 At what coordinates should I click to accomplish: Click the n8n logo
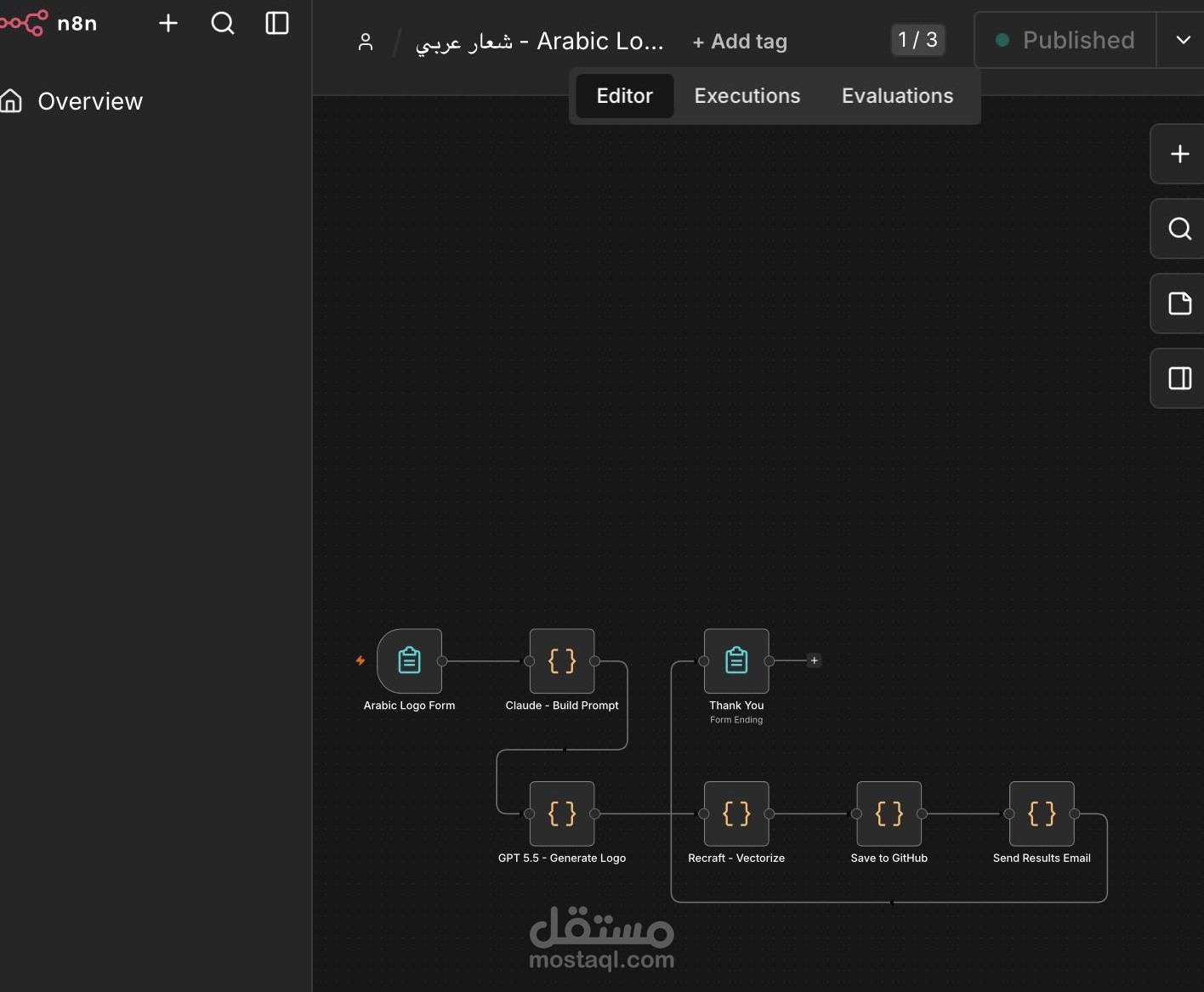tap(48, 23)
